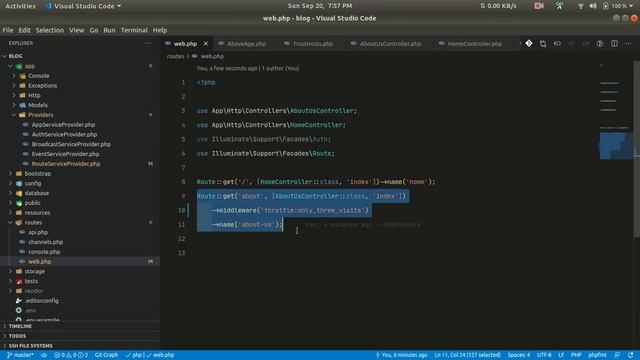Screen dimensions: 640x360
Task: Open the Go menu
Action: click(94, 30)
